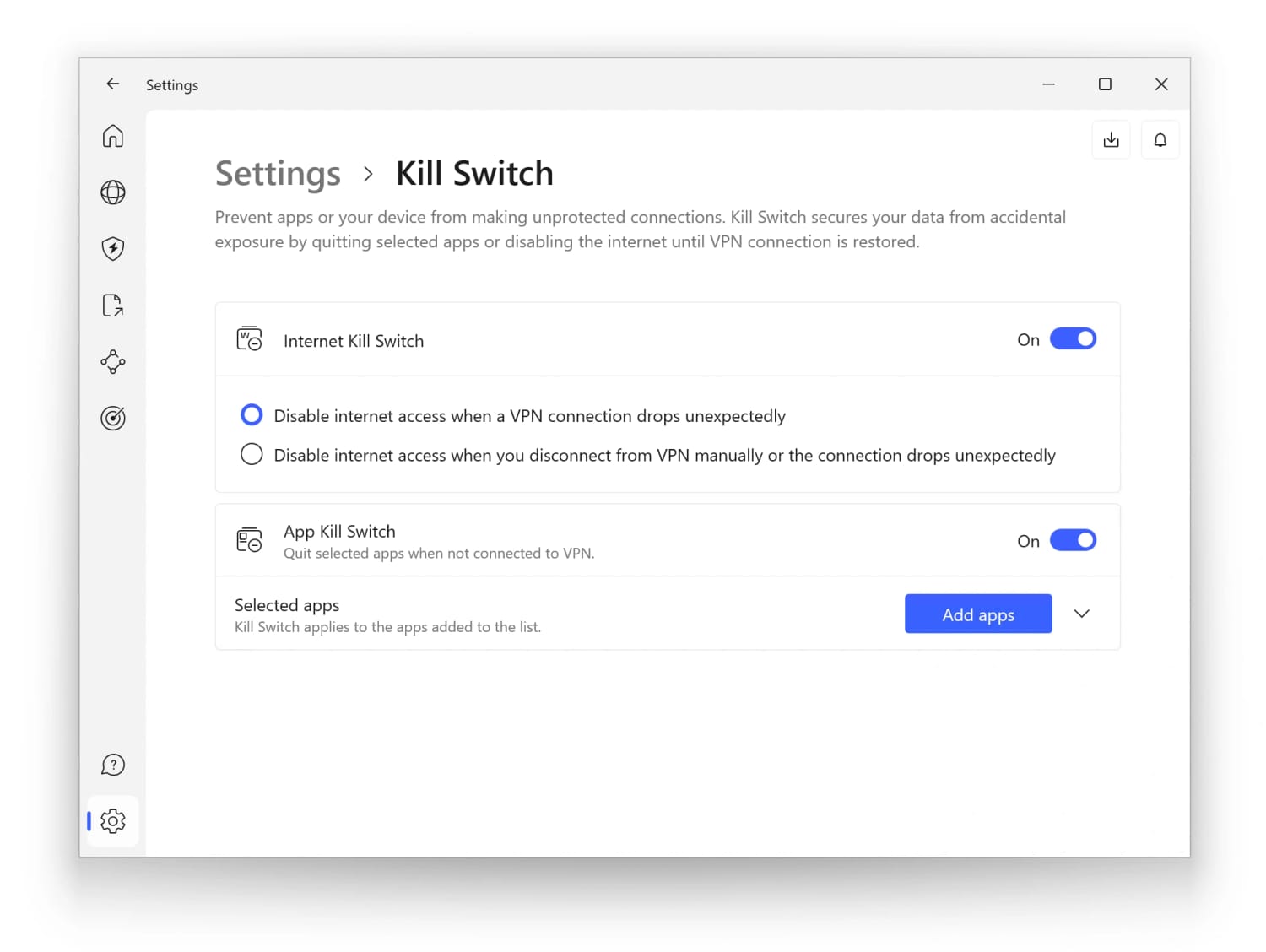Click the settings gear icon in sidebar

coord(113,820)
